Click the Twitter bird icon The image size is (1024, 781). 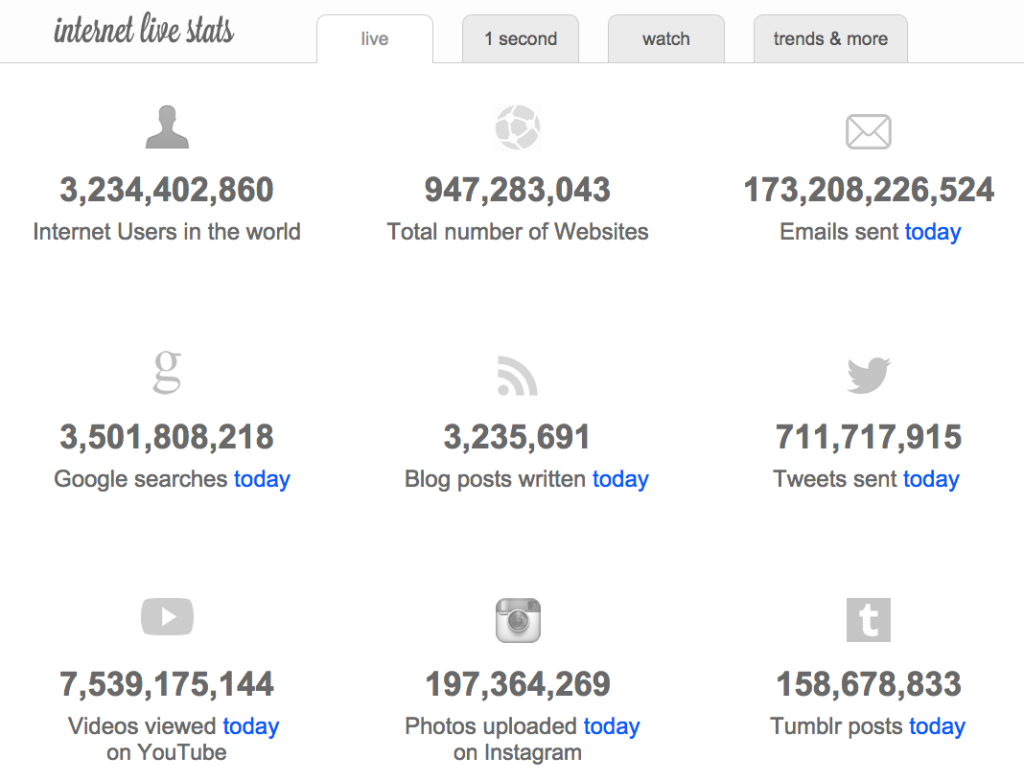pyautogui.click(x=869, y=375)
